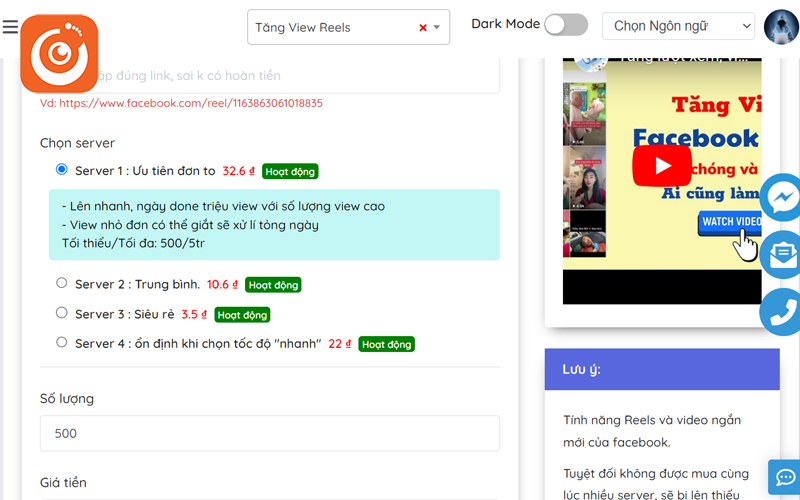Click the price 10.6 đ text

click(x=222, y=284)
